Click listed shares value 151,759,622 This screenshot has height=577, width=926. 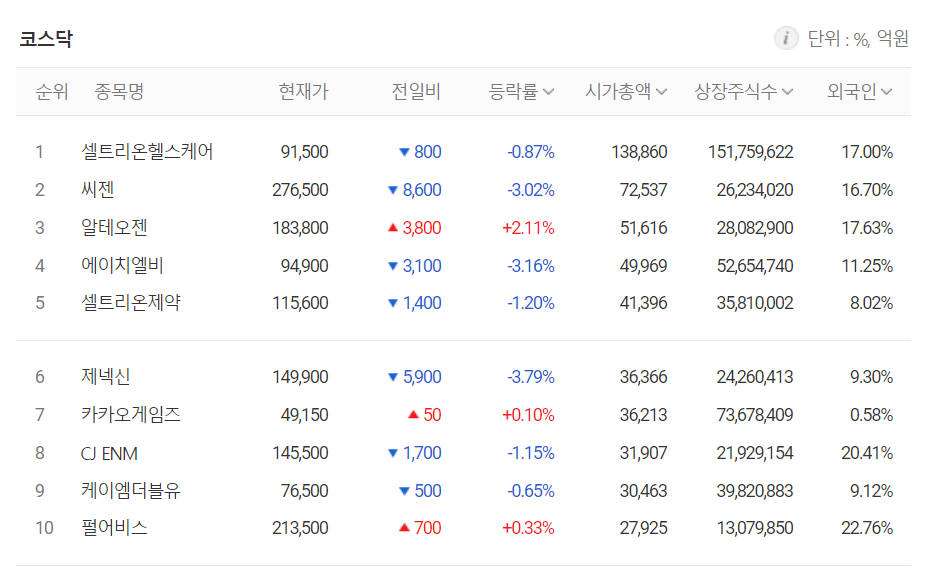pyautogui.click(x=751, y=152)
